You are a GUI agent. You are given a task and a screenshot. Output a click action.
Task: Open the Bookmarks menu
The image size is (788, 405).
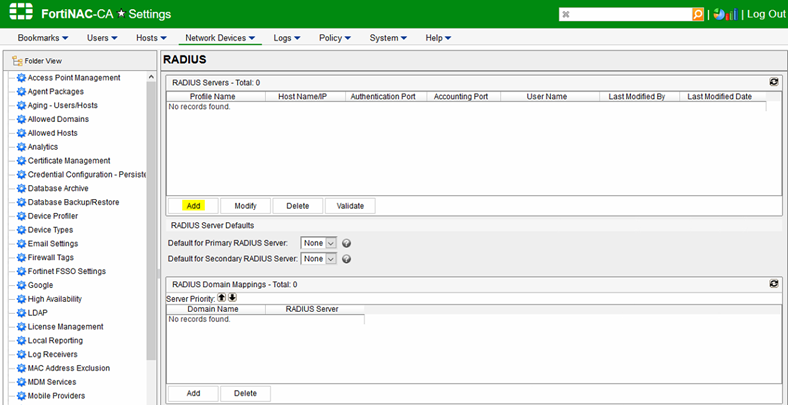pyautogui.click(x=43, y=38)
